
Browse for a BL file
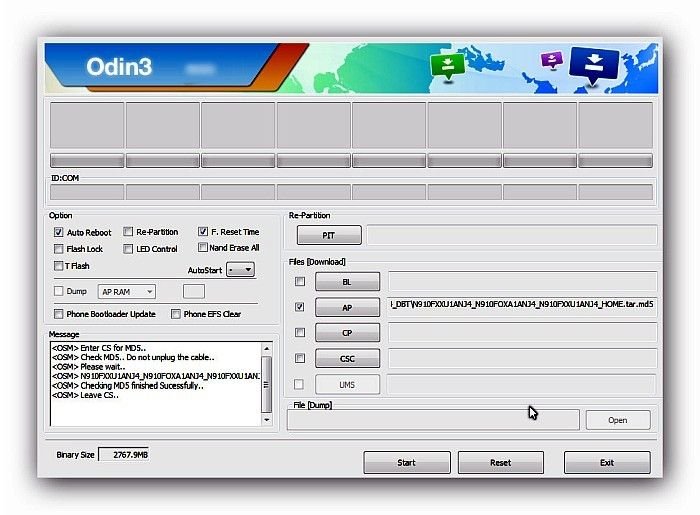(x=347, y=282)
